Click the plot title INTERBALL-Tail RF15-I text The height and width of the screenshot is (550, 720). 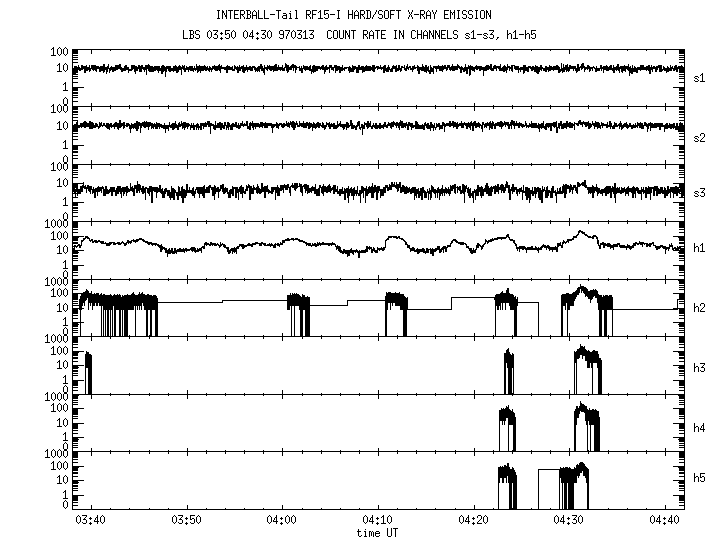(x=367, y=15)
